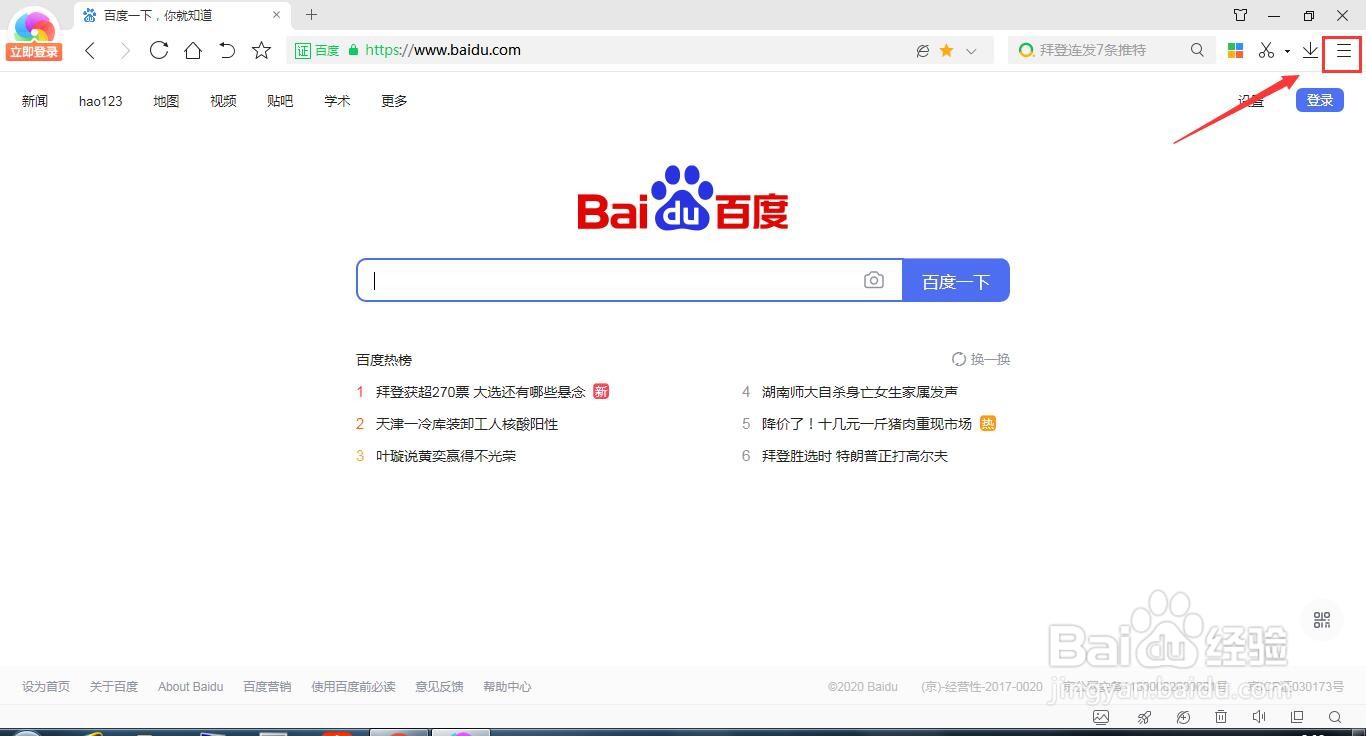The height and width of the screenshot is (736, 1366).
Task: Open the 学术 link
Action: click(337, 101)
